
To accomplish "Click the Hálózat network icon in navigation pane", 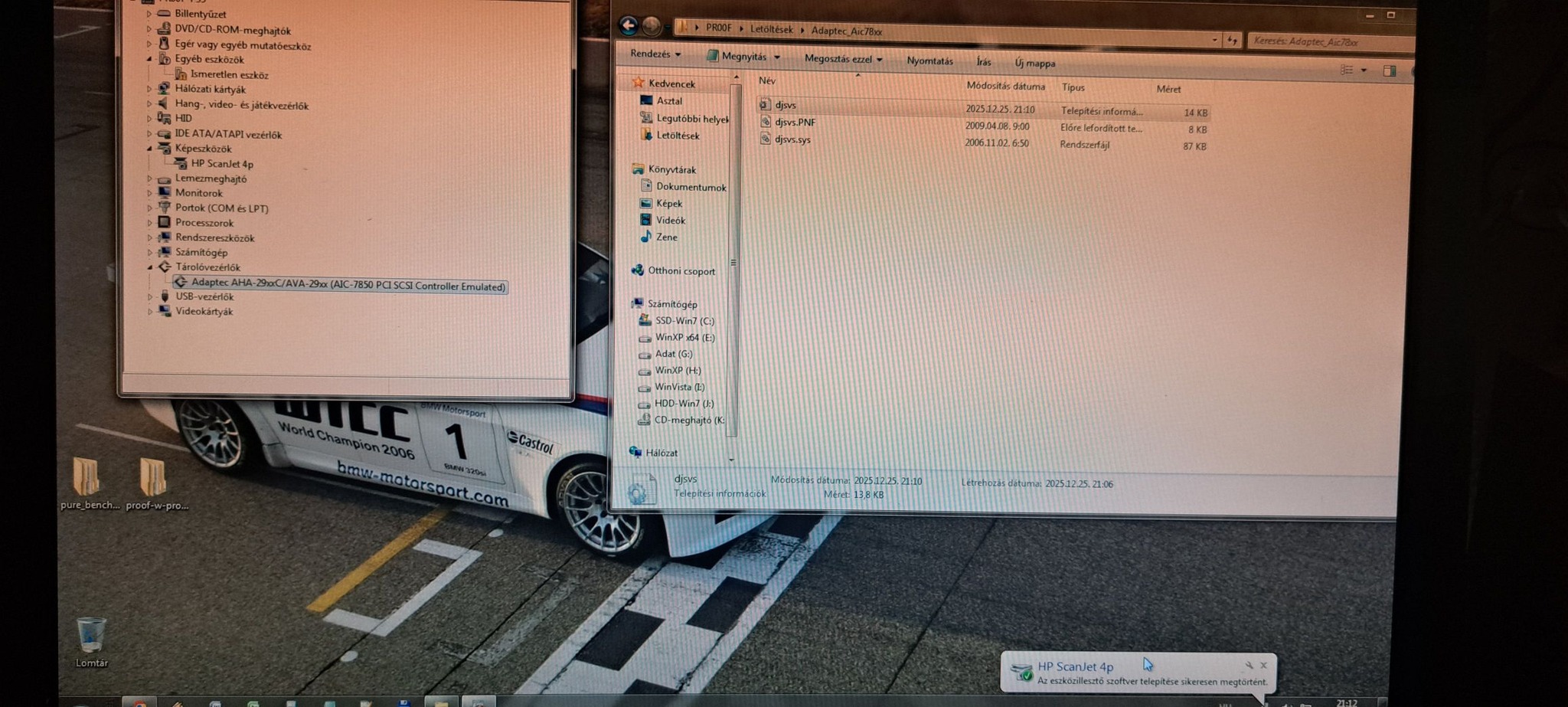I will click(635, 452).
